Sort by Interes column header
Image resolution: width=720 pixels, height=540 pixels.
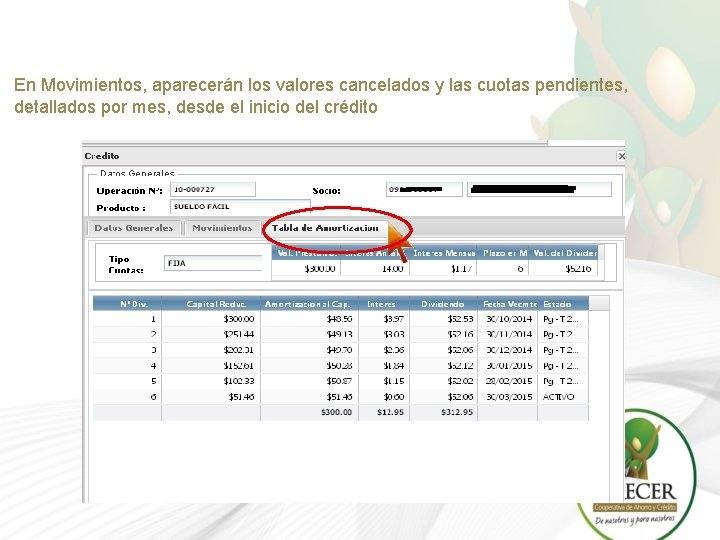[384, 304]
